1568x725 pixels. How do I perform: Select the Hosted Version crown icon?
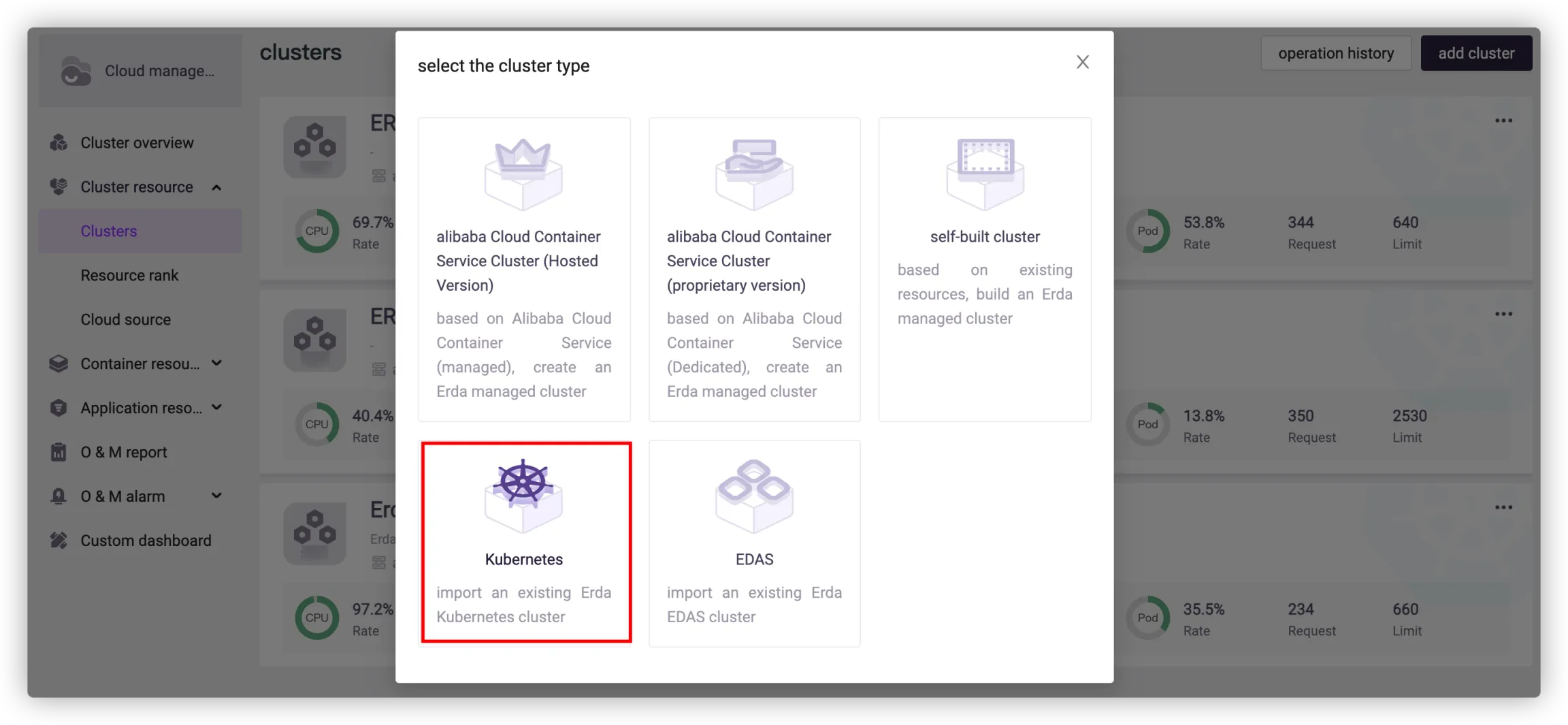click(523, 172)
